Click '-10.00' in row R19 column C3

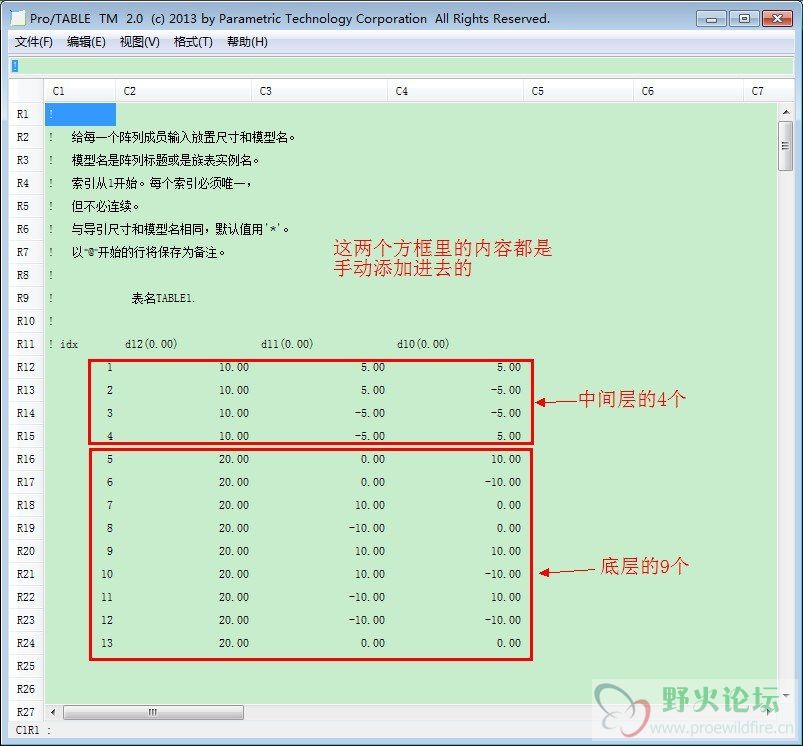tap(367, 528)
